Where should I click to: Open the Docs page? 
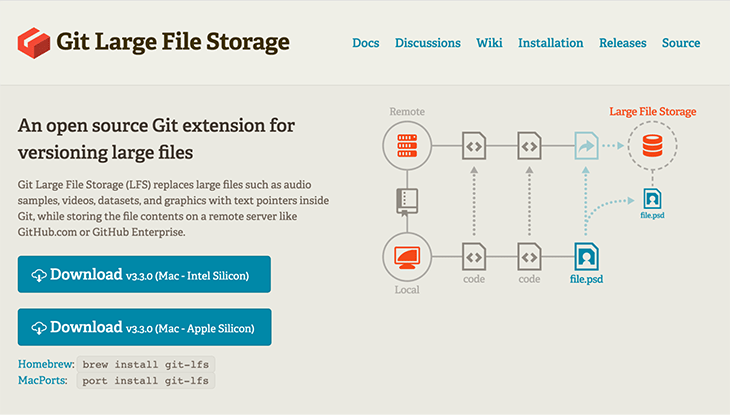click(365, 43)
